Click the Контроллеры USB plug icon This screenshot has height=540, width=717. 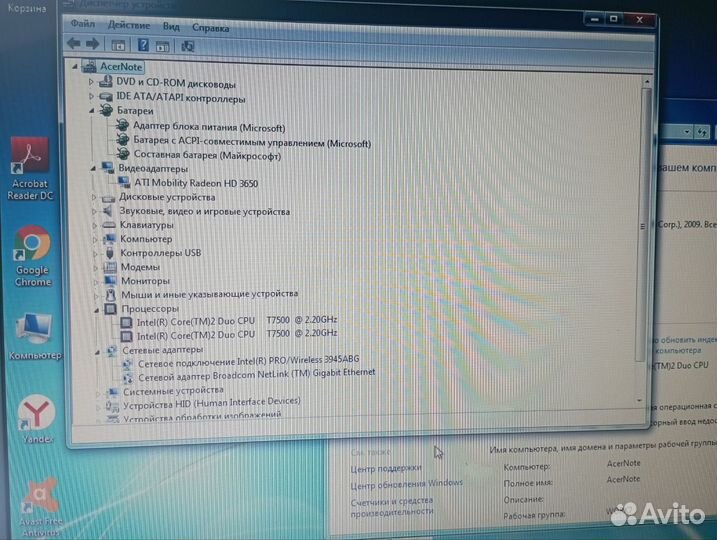(x=110, y=253)
